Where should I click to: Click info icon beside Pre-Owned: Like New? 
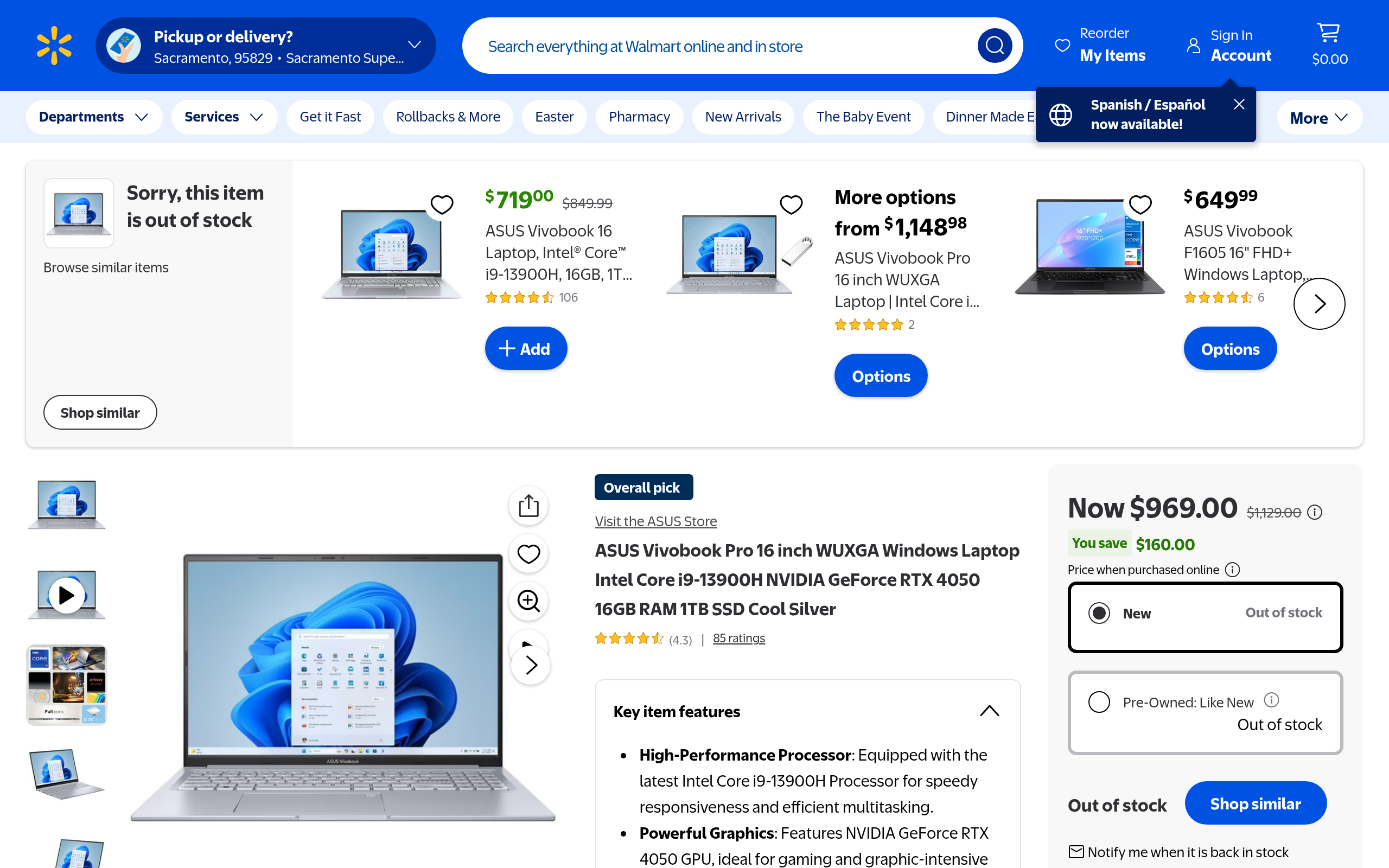[x=1271, y=700]
